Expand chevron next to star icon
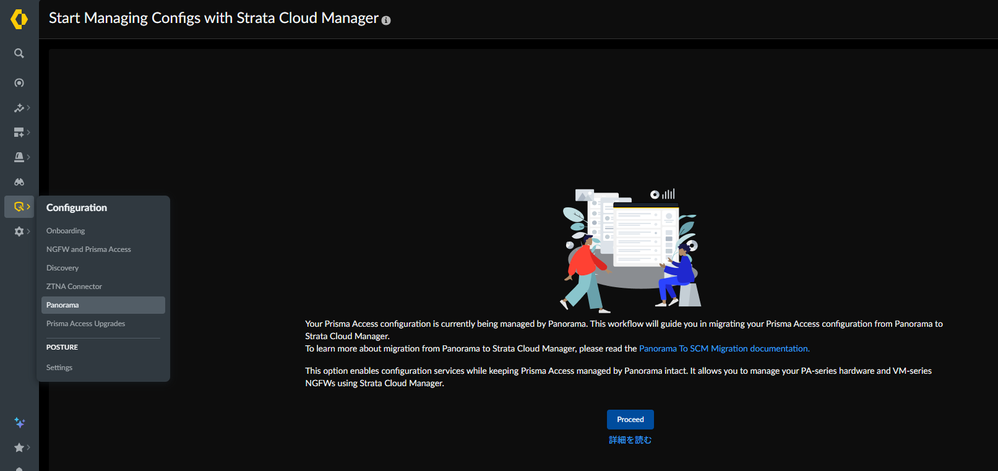This screenshot has width=998, height=471. click(x=29, y=447)
